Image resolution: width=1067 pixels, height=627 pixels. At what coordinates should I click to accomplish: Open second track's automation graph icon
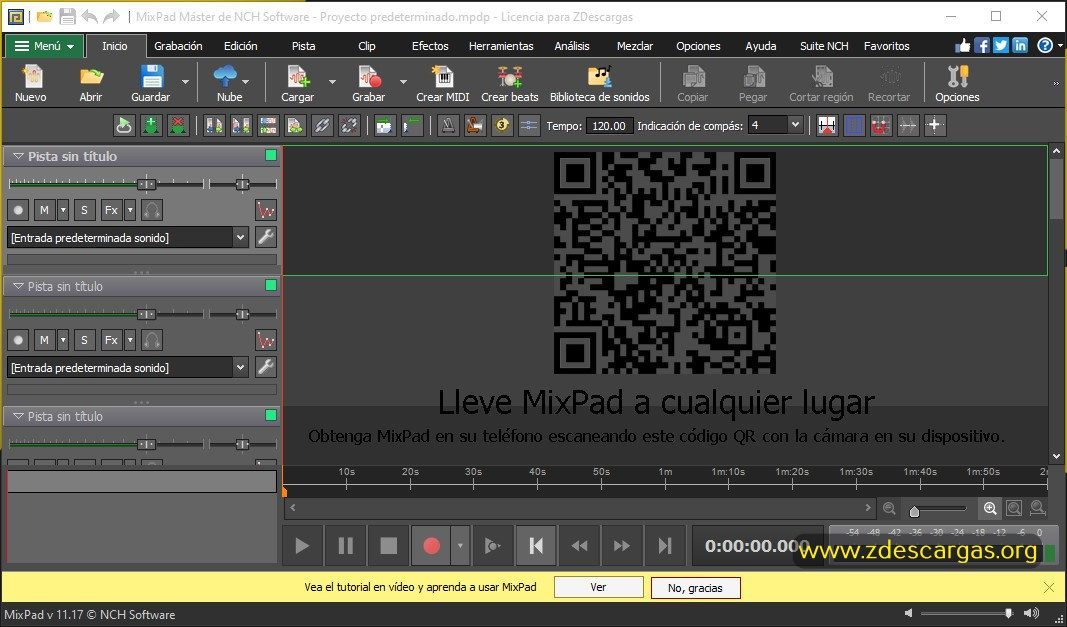265,340
